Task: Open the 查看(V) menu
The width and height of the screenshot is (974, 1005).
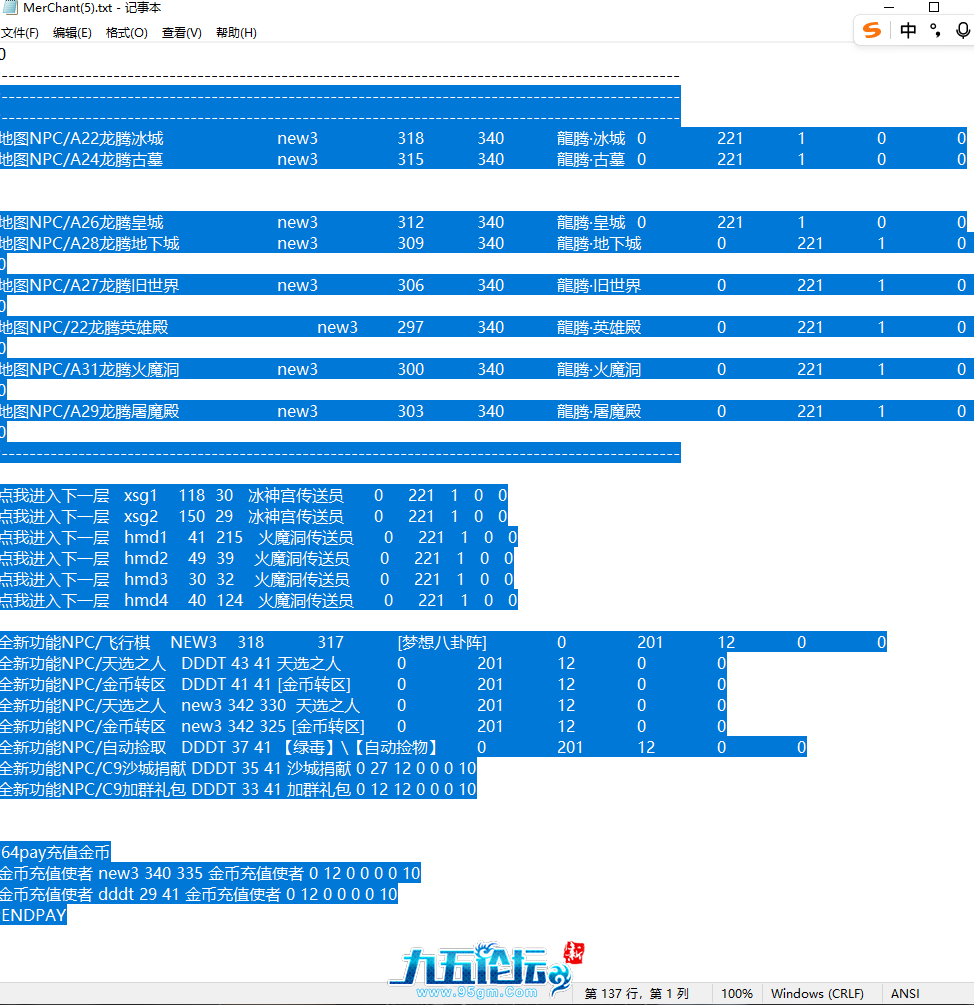Action: coord(181,33)
